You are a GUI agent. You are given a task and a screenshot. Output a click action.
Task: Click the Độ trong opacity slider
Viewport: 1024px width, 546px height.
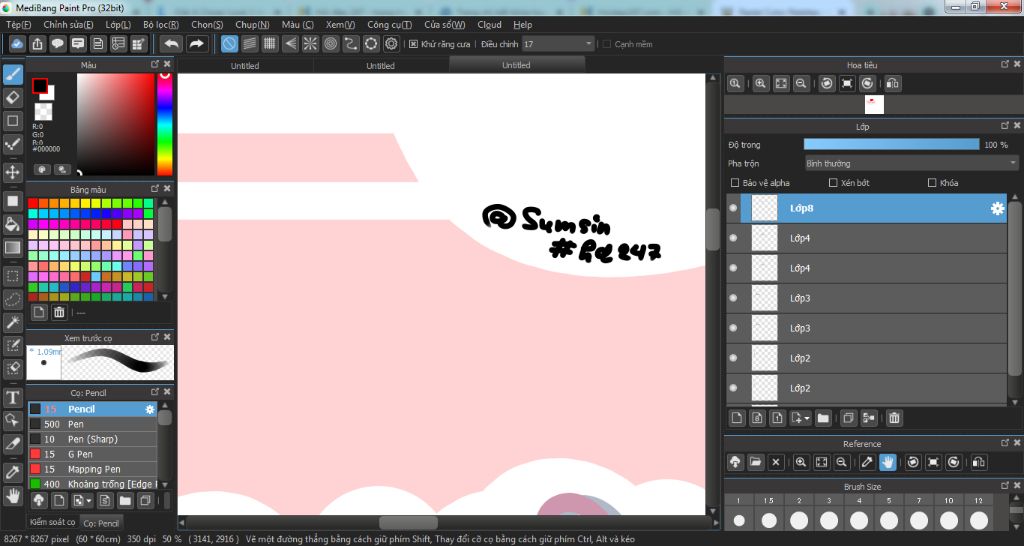[x=891, y=144]
